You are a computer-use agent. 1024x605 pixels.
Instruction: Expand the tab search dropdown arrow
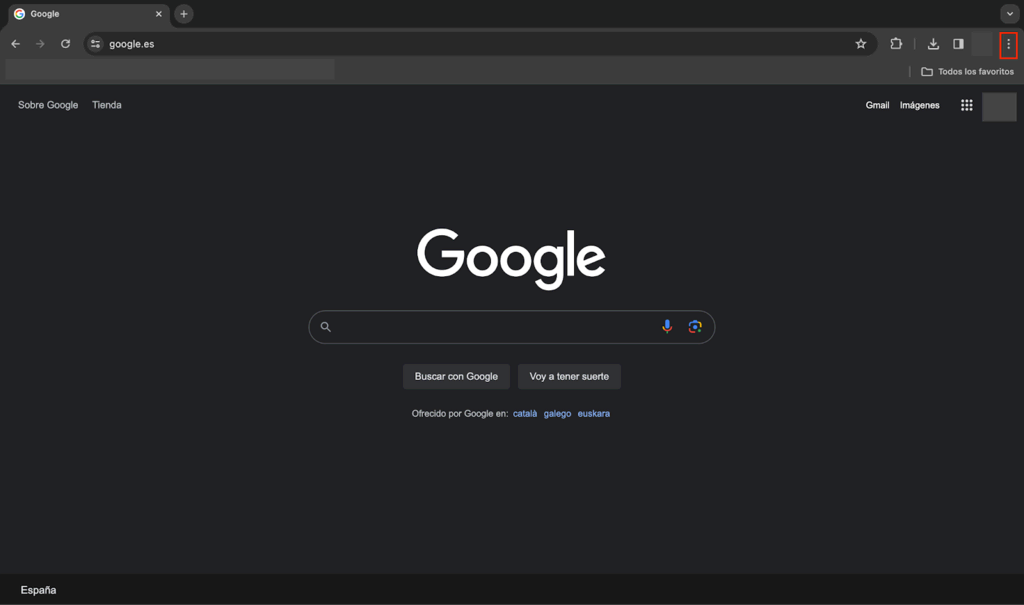[x=1010, y=14]
